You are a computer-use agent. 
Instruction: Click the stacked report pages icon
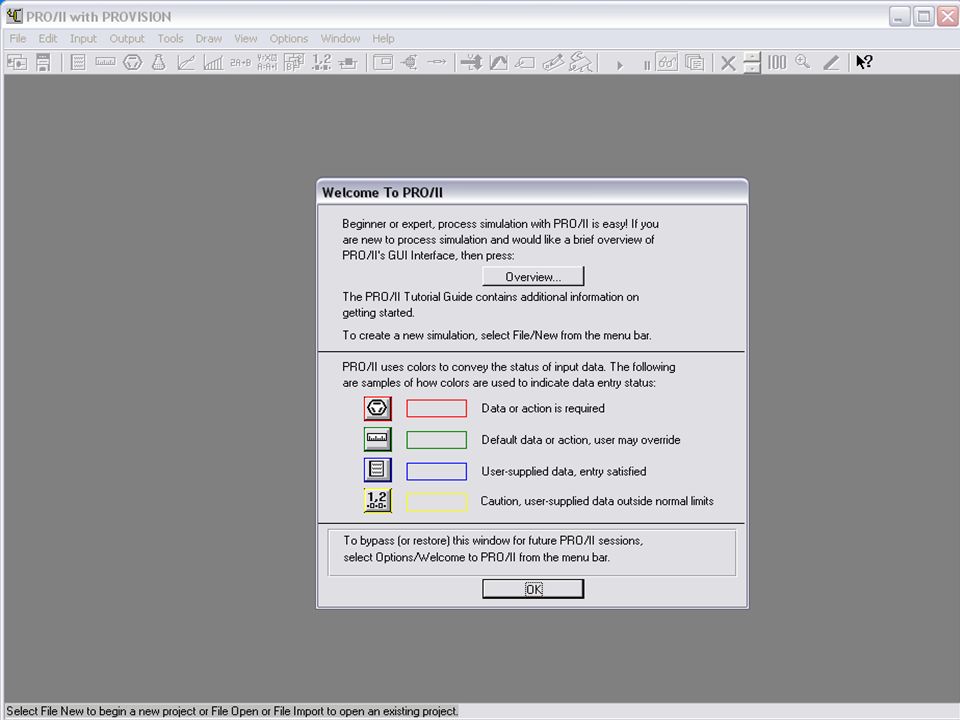[694, 62]
